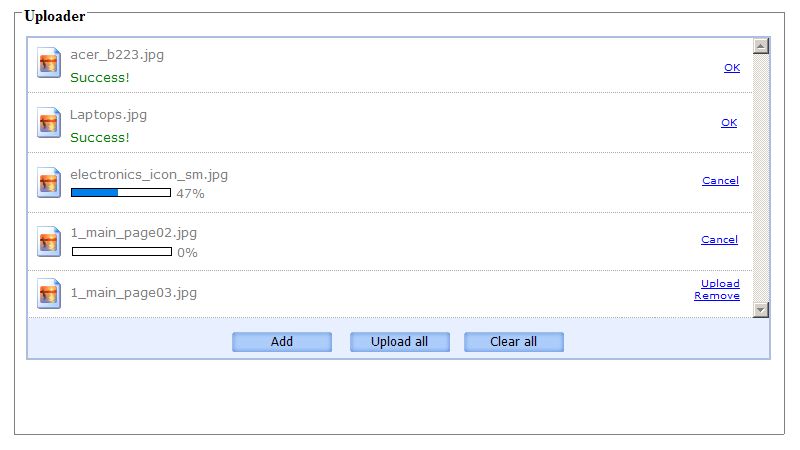
Task: Remove 1_main_page03.jpg from the list
Action: (717, 296)
